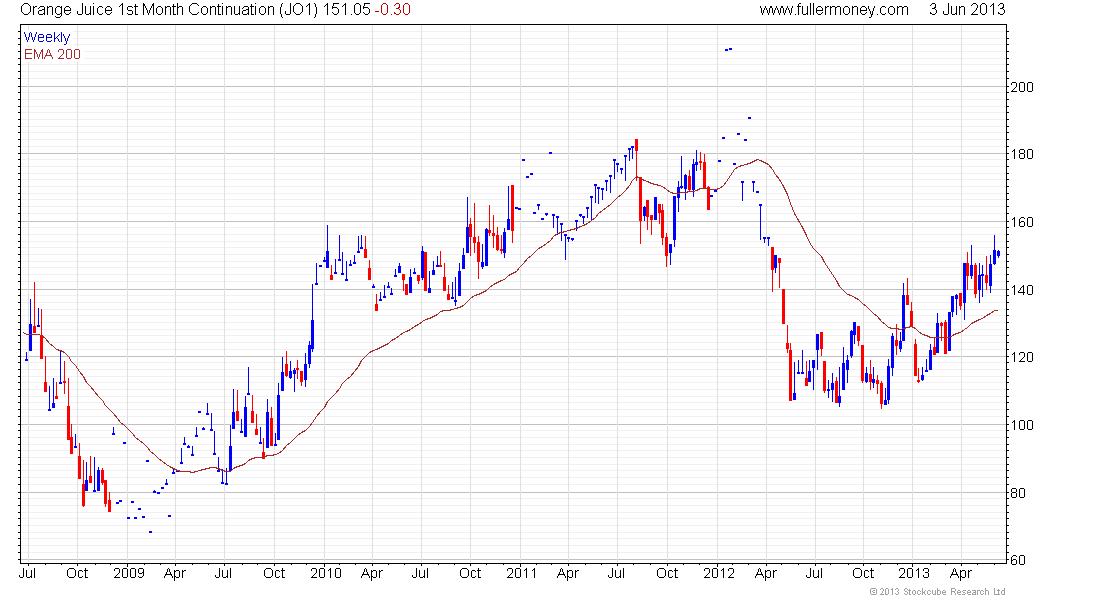Click the 140 price axis label
1100x600 pixels.
1021,290
